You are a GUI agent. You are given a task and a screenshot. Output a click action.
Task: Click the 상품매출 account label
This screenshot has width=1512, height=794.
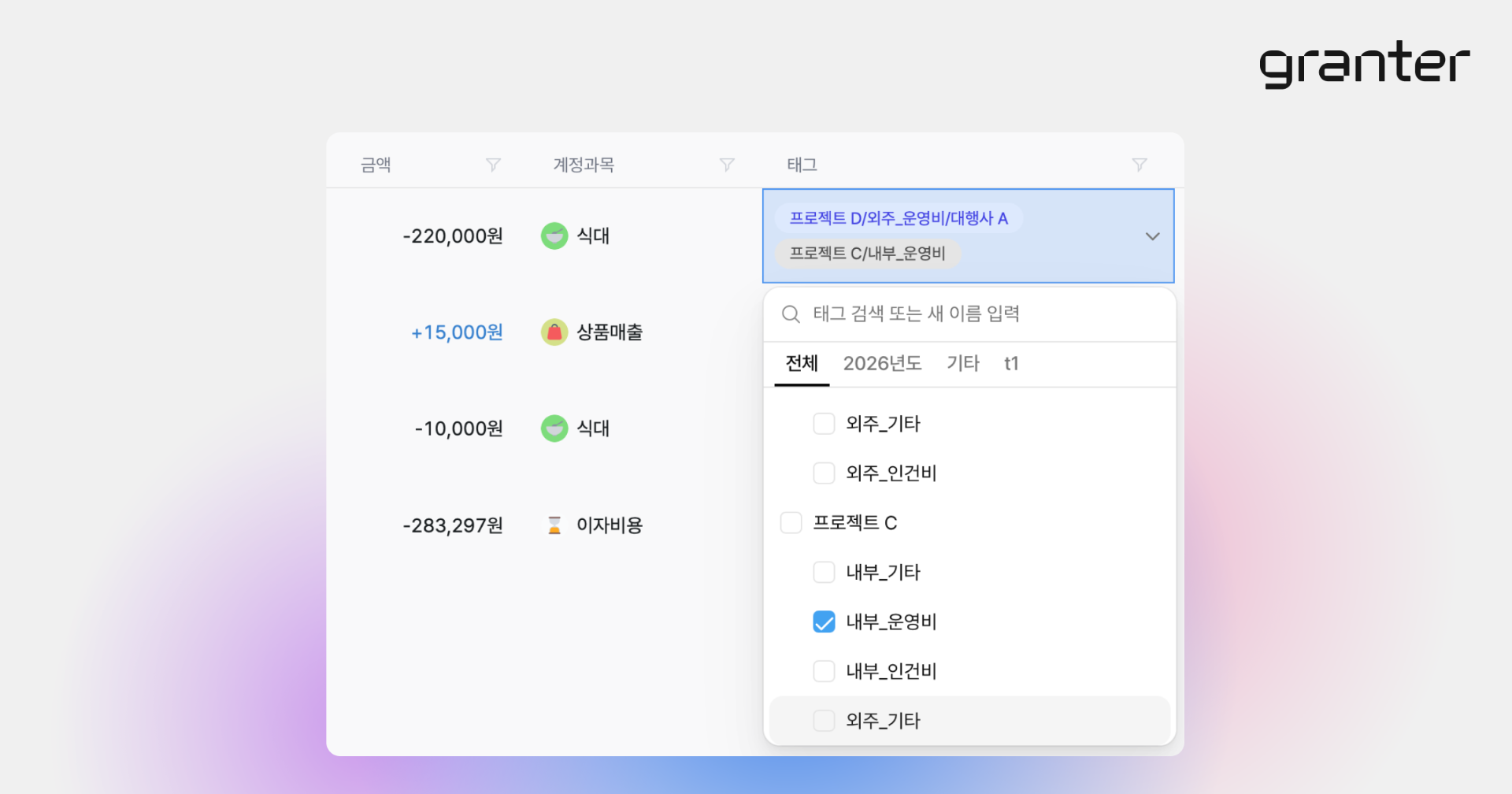(x=610, y=332)
